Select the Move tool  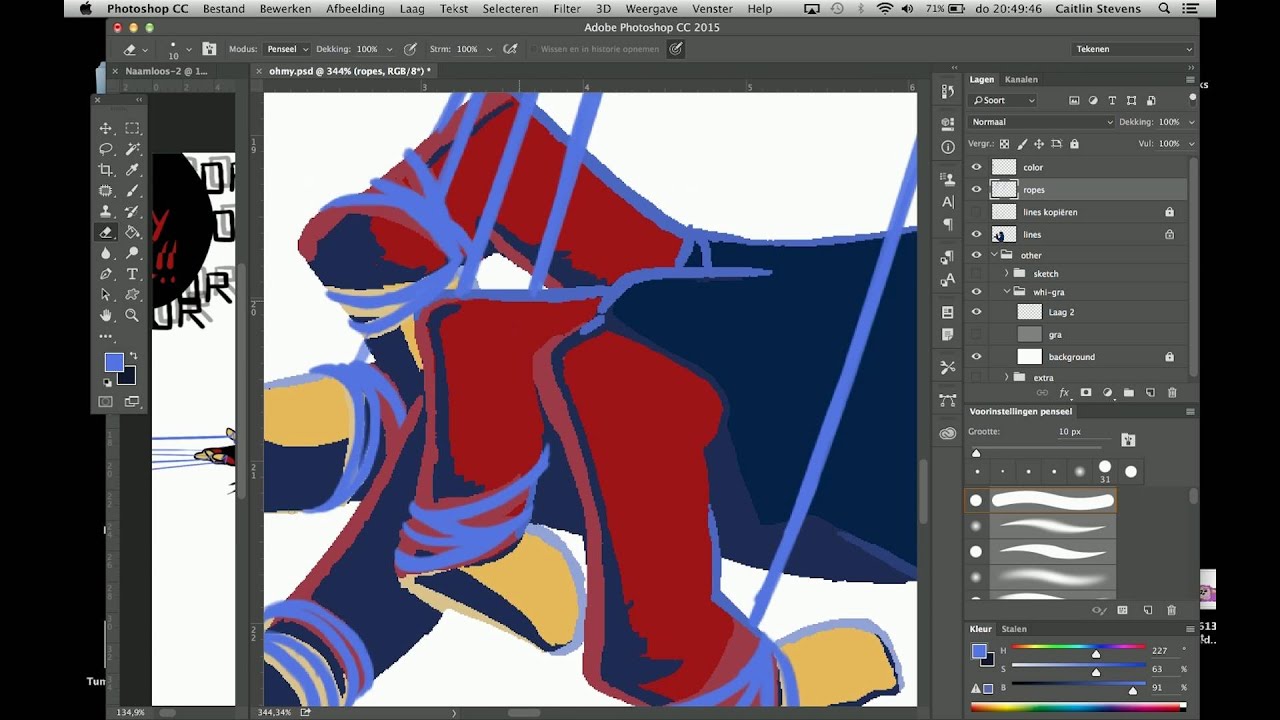tap(106, 128)
